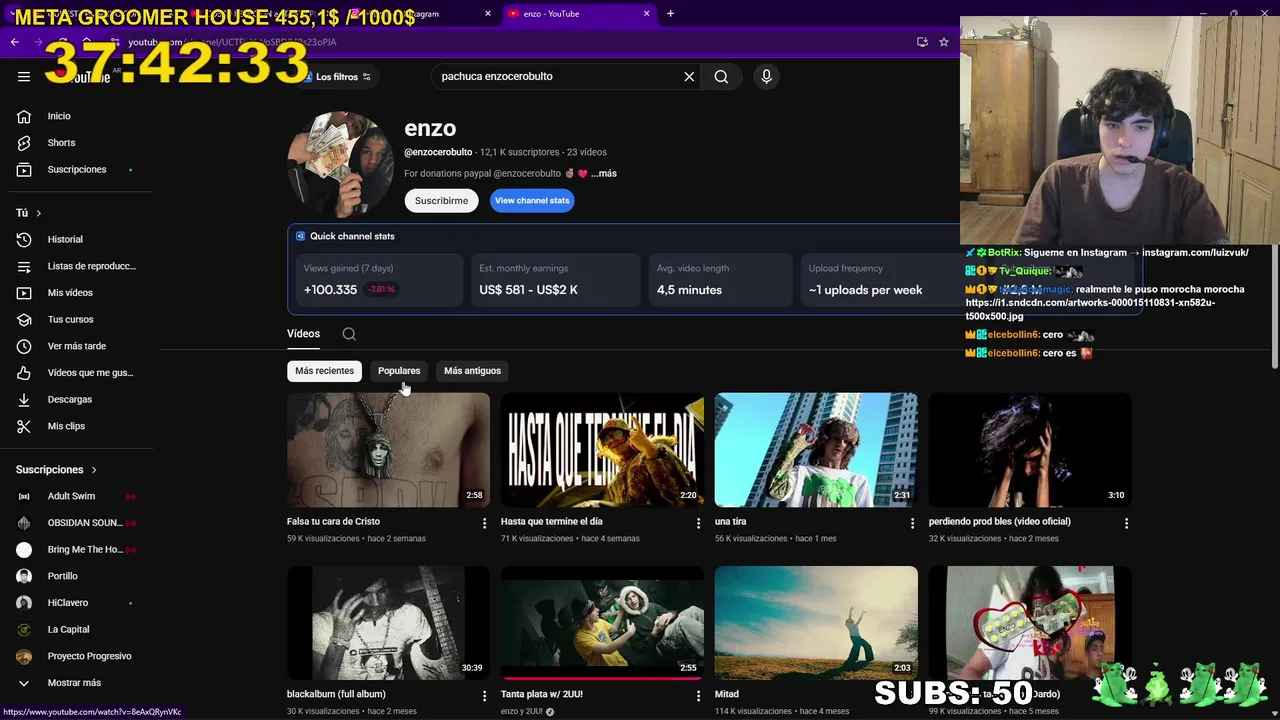Open options menu for Falsa tu cara de Cristo
1280x720 pixels.
pos(485,523)
